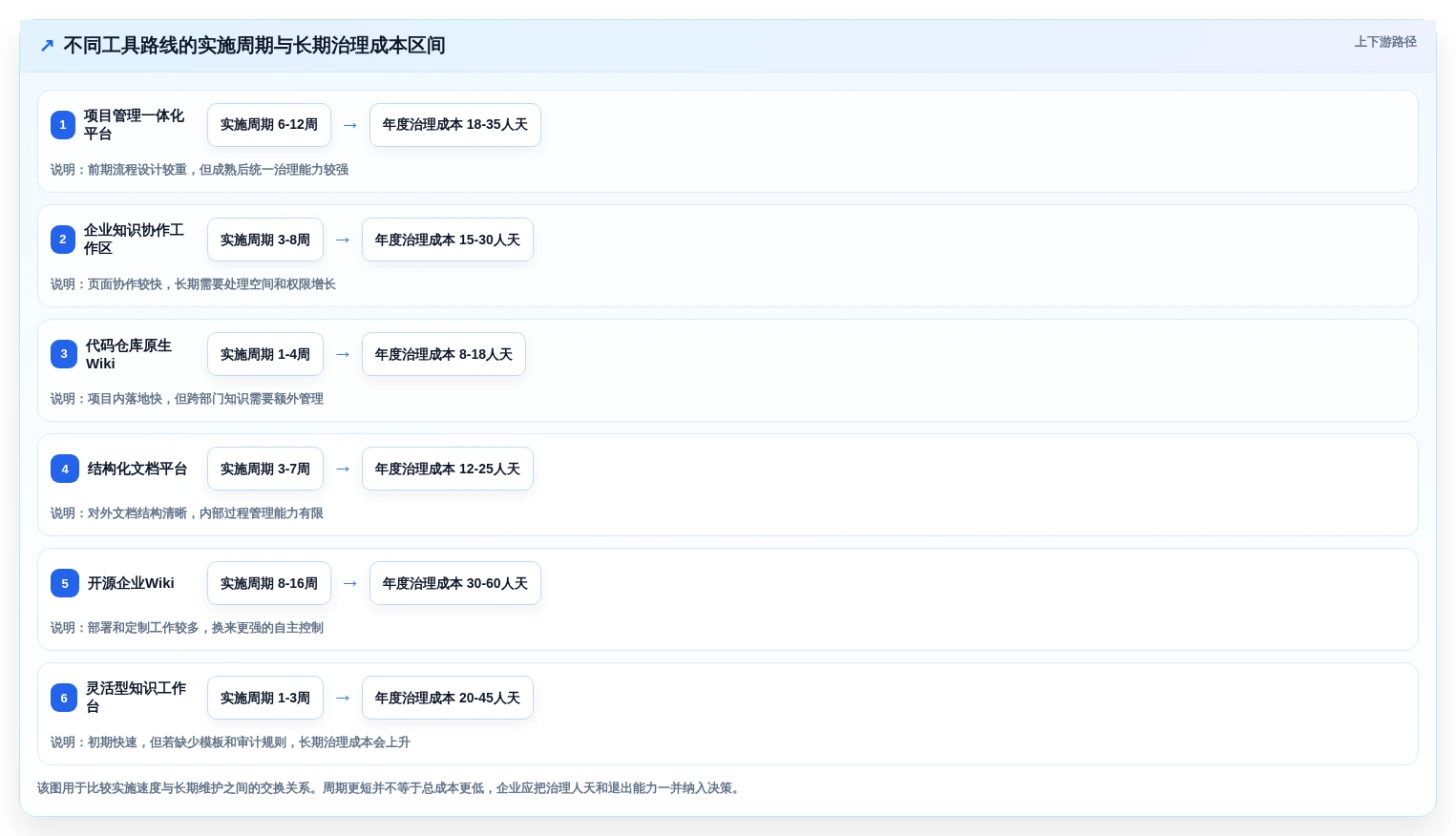
Task: Click number badge 4 for 结构化文档平台
Action: click(x=65, y=469)
